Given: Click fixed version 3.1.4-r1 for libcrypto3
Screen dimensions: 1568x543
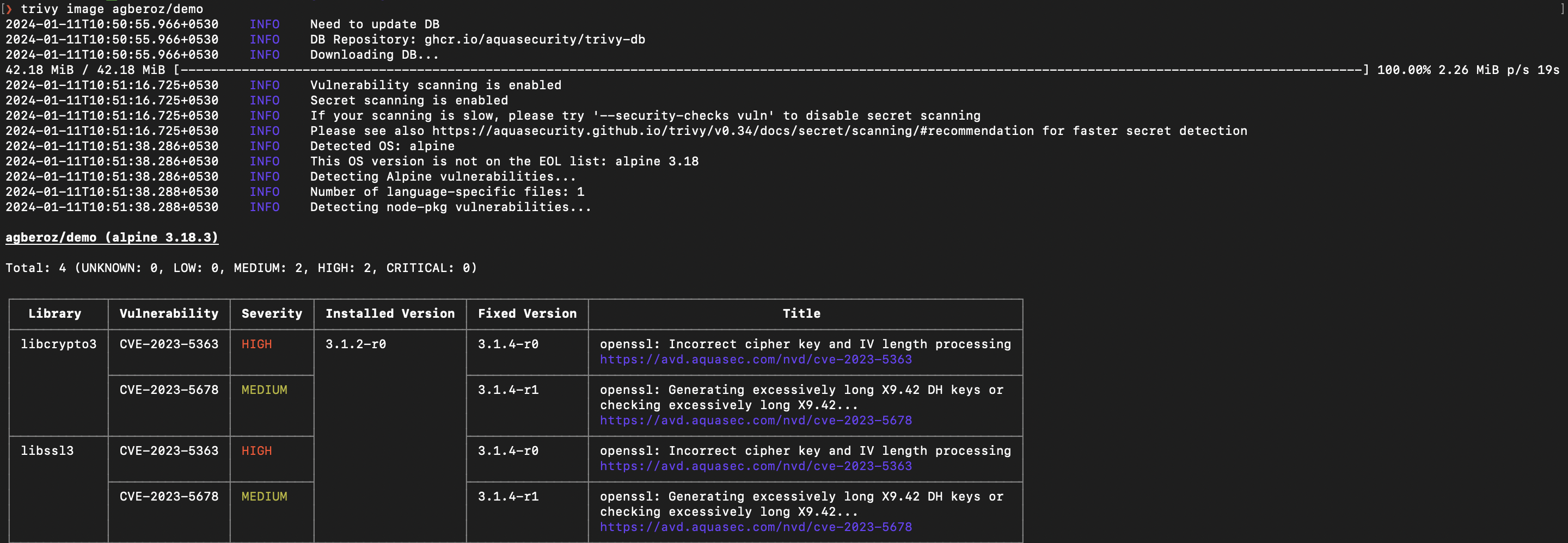Looking at the screenshot, I should (507, 390).
